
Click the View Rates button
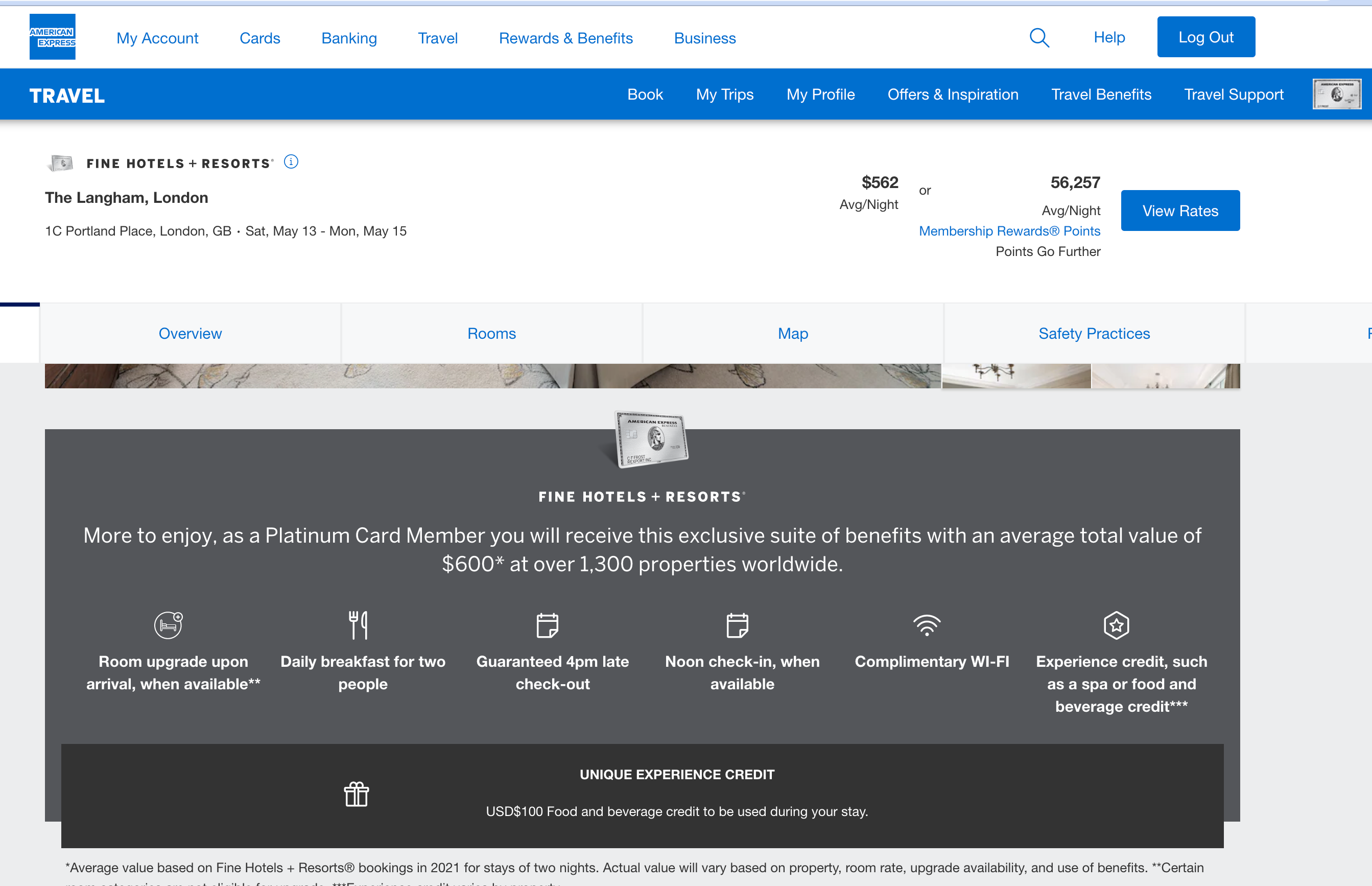pyautogui.click(x=1180, y=211)
